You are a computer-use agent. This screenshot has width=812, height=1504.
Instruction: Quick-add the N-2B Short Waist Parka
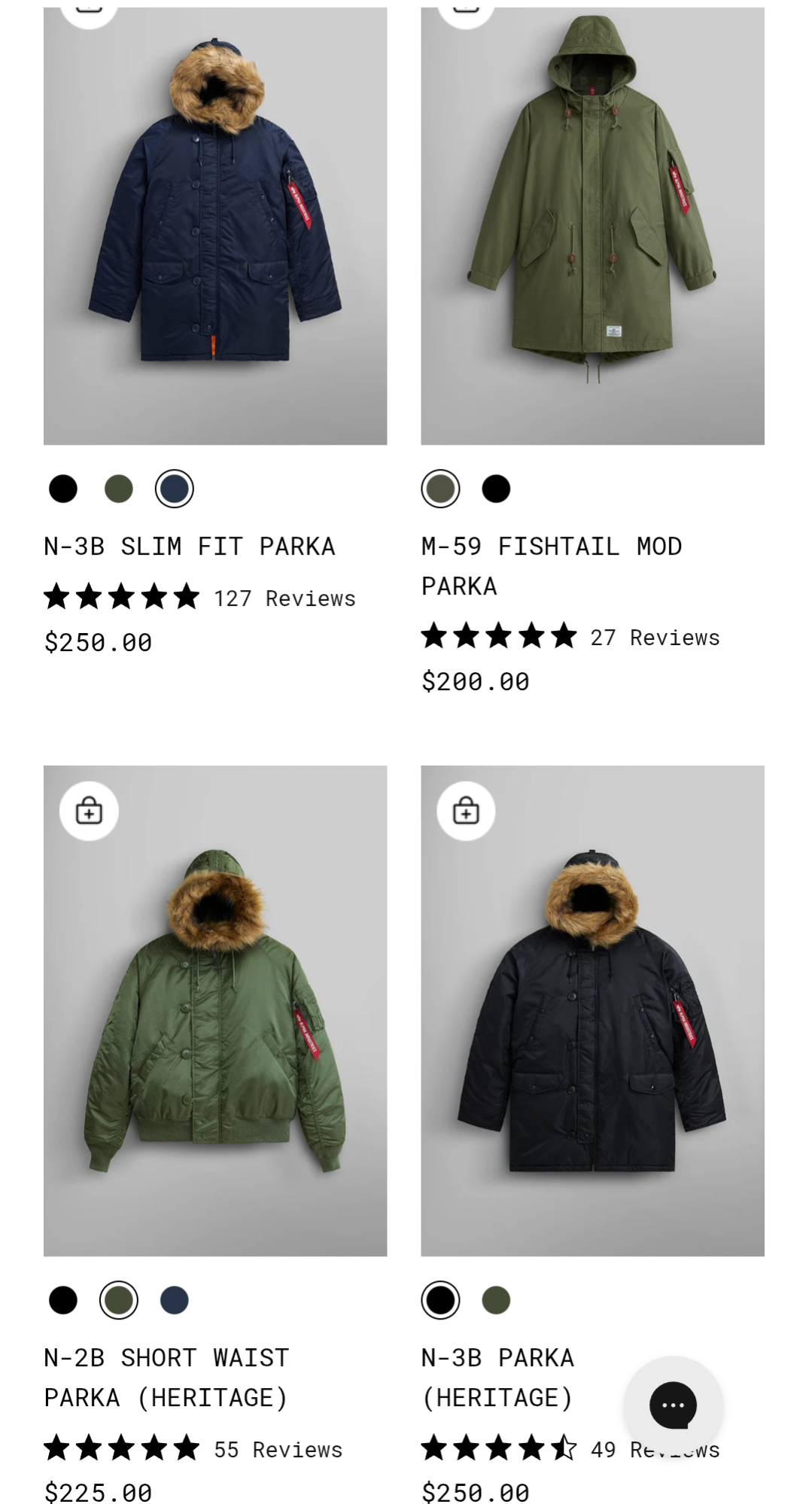pos(89,811)
